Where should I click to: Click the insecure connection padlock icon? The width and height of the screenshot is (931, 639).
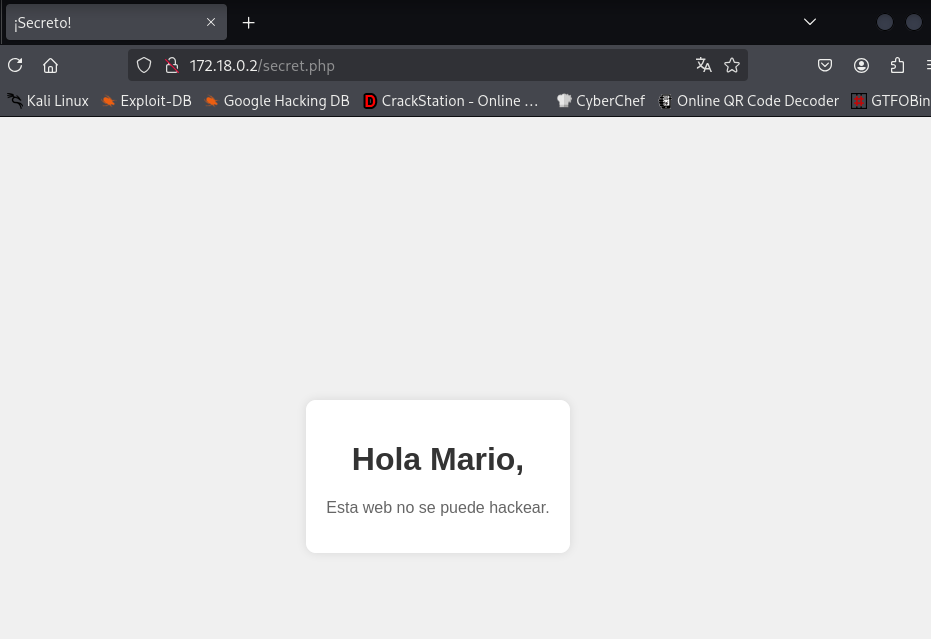point(171,66)
